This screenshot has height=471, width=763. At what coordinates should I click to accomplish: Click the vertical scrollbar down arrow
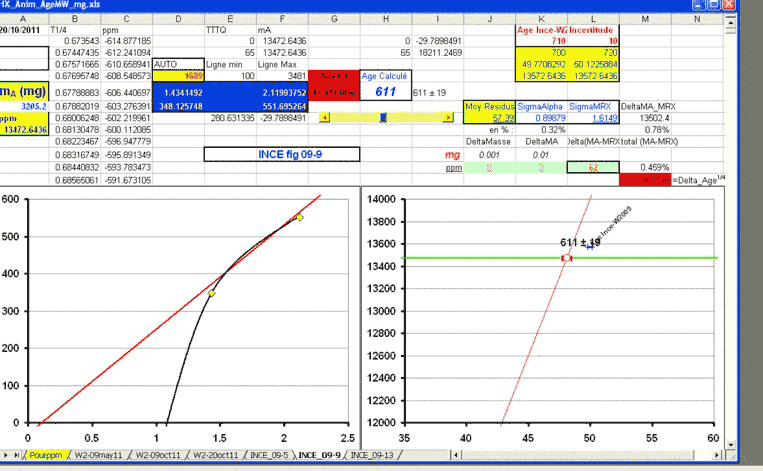click(x=730, y=445)
